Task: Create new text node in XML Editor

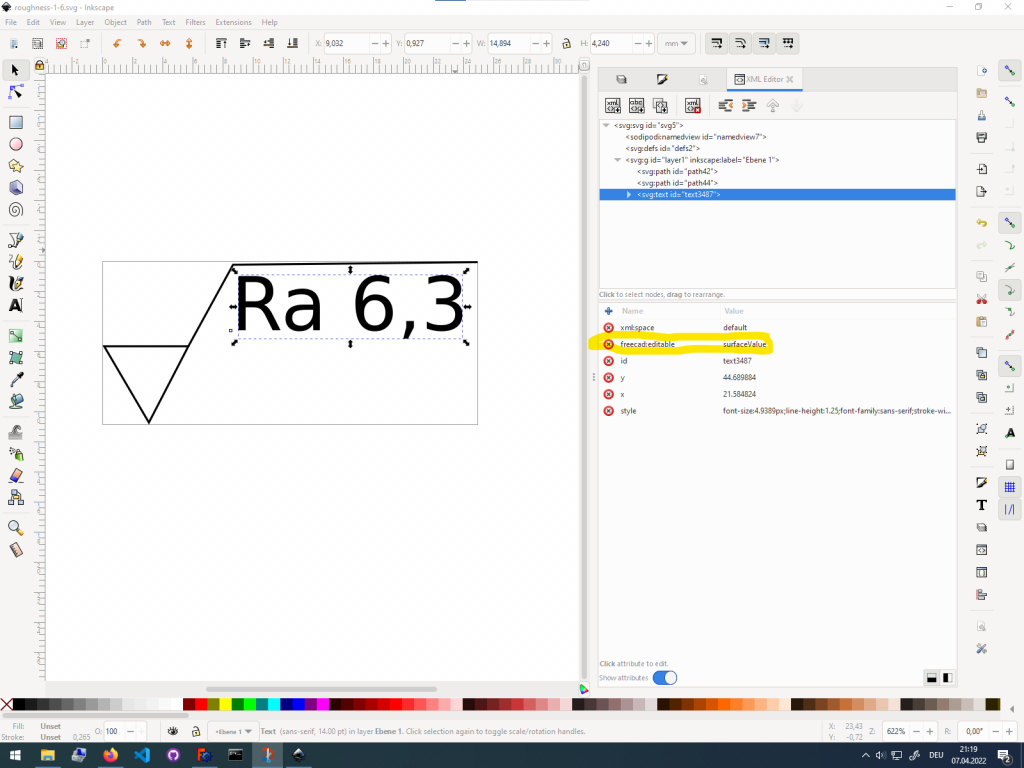Action: tap(636, 105)
